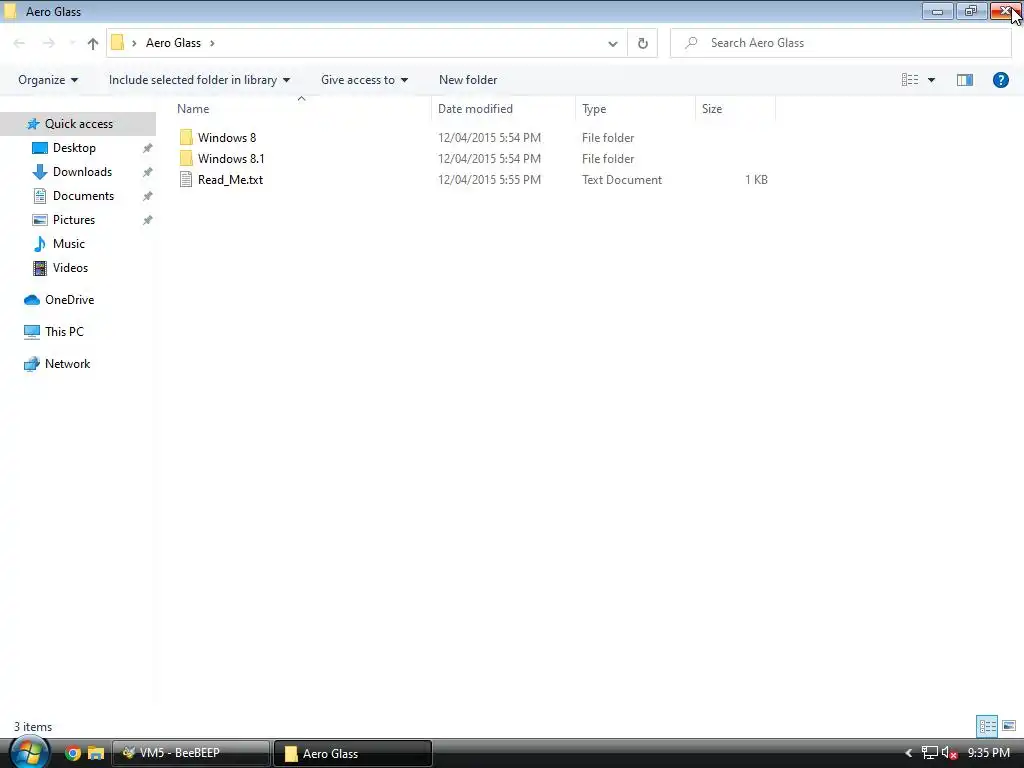Viewport: 1024px width, 768px height.
Task: Select the Windows 8 folder
Action: pyautogui.click(x=227, y=138)
